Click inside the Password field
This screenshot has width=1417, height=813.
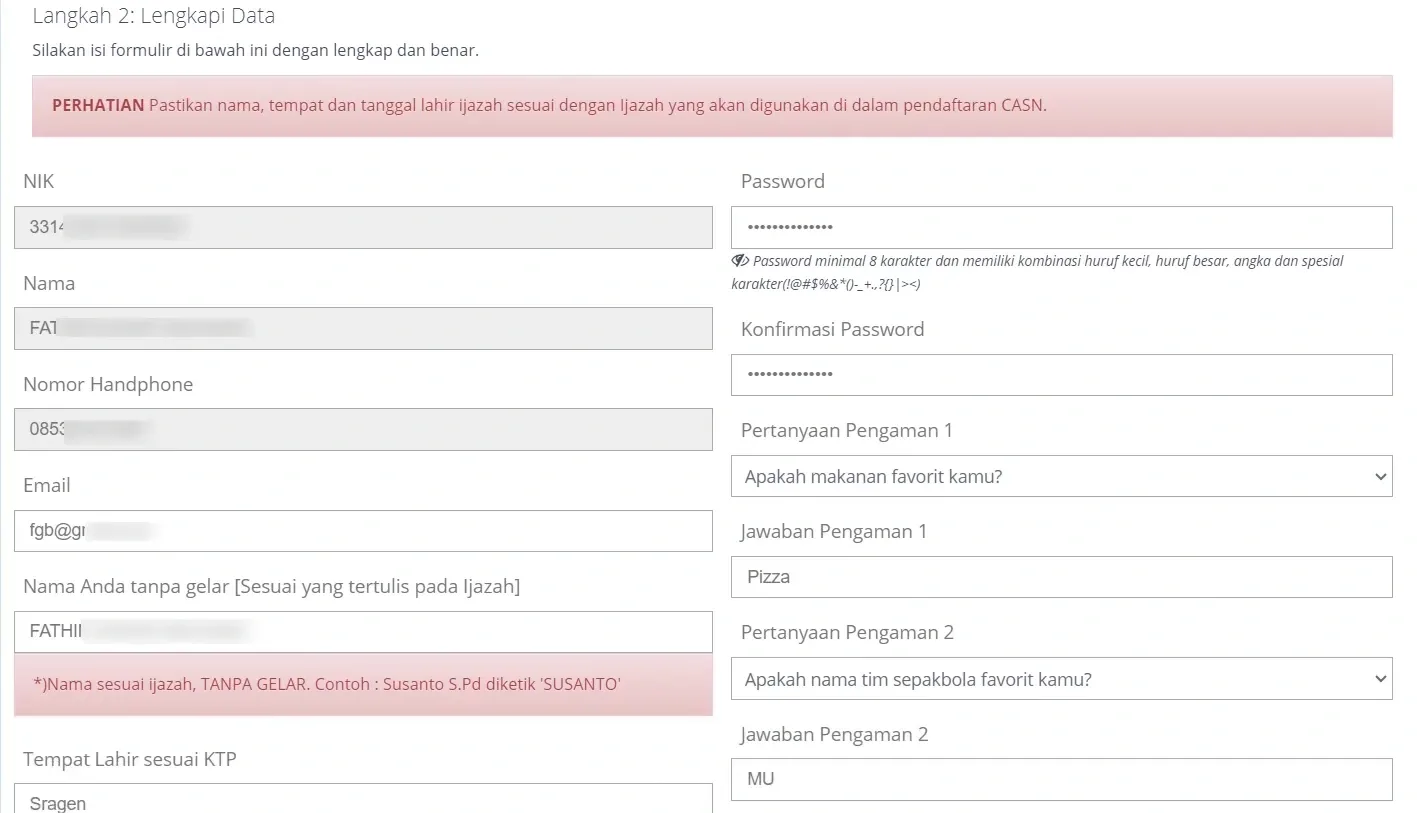1062,227
